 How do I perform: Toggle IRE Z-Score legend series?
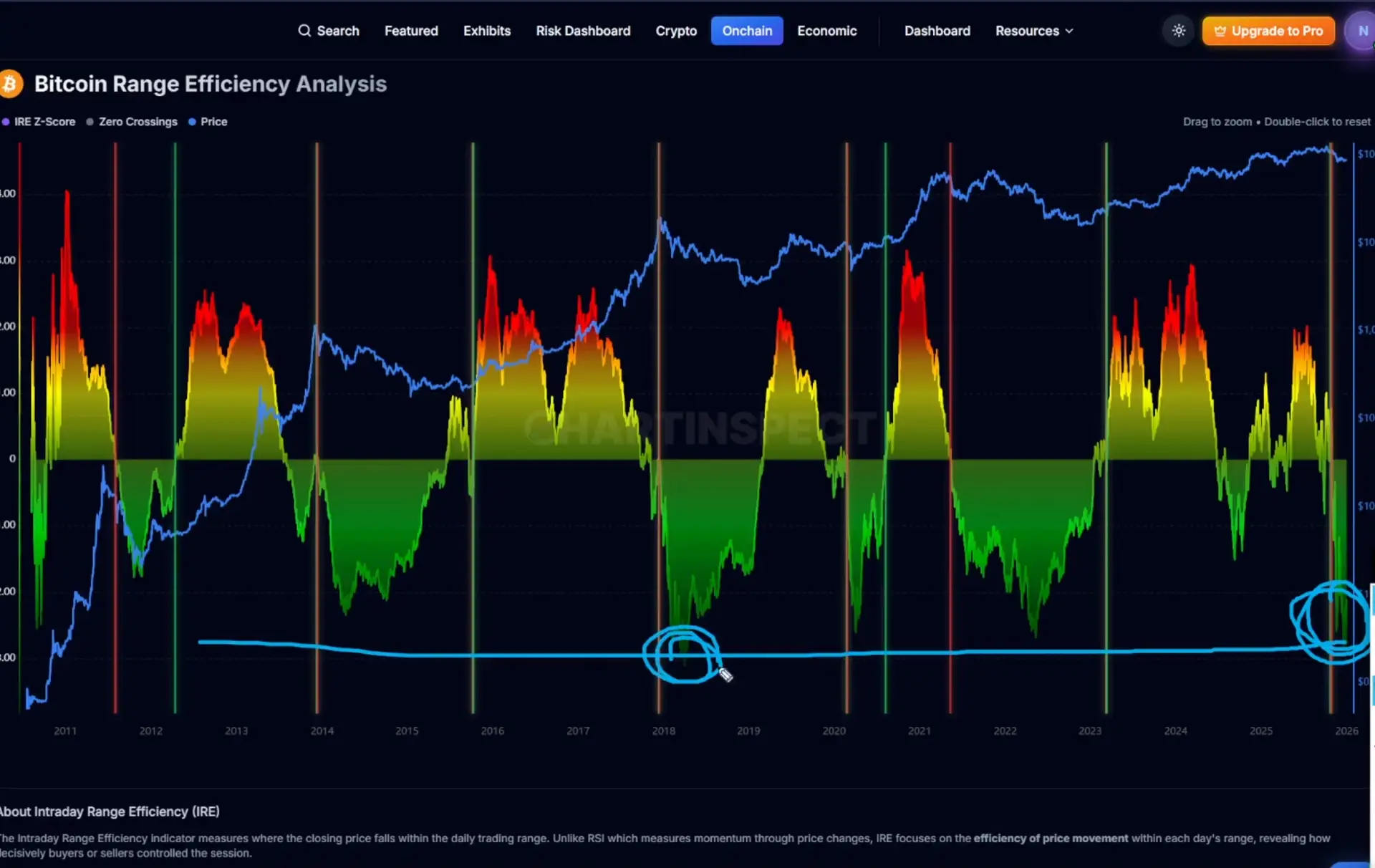click(44, 122)
